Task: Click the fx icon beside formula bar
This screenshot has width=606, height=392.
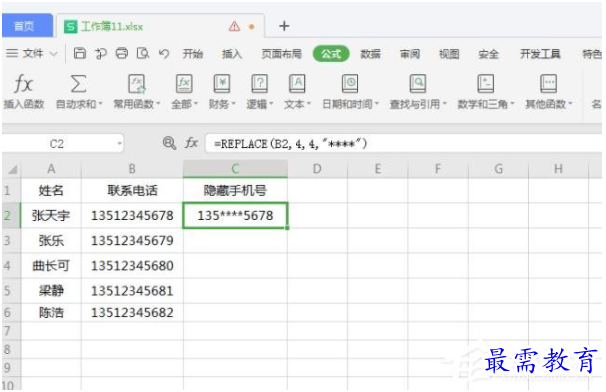Action: pos(191,143)
